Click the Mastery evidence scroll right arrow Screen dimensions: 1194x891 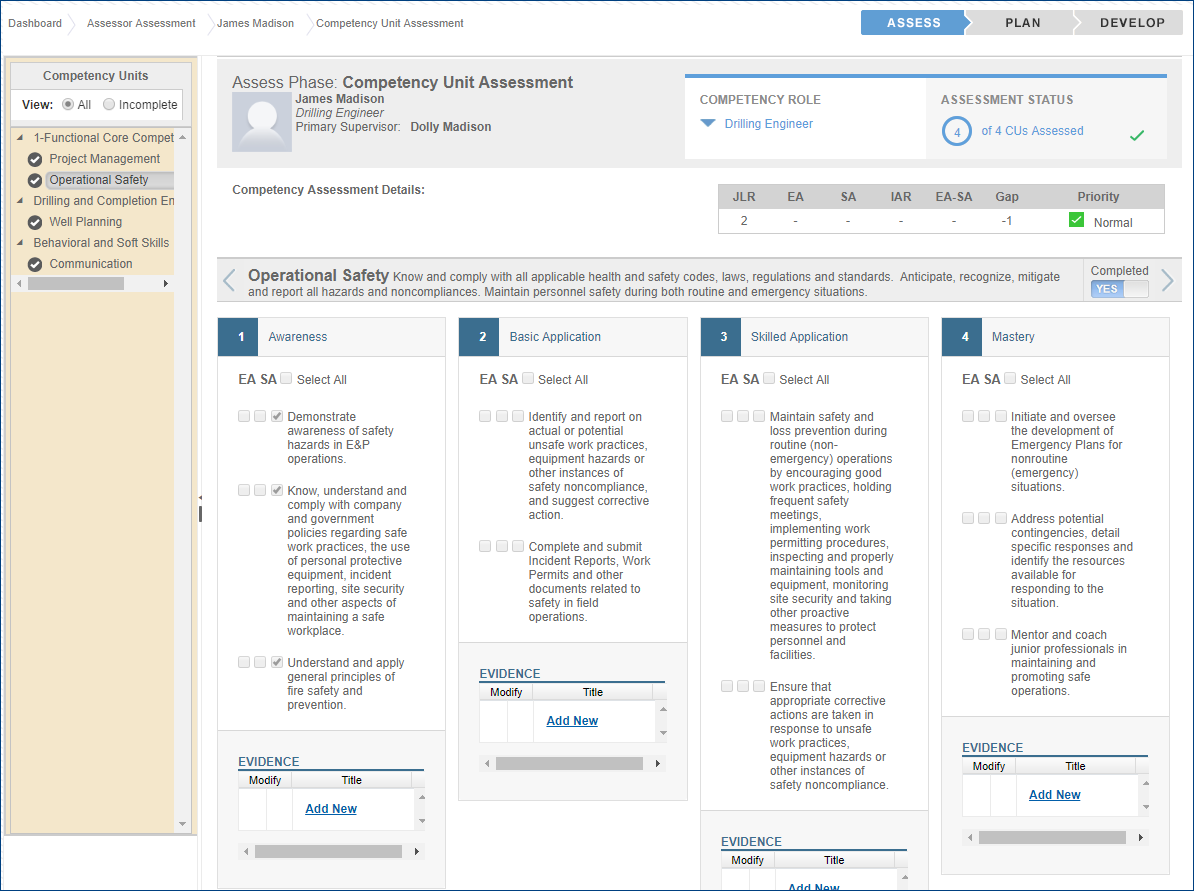(1141, 837)
